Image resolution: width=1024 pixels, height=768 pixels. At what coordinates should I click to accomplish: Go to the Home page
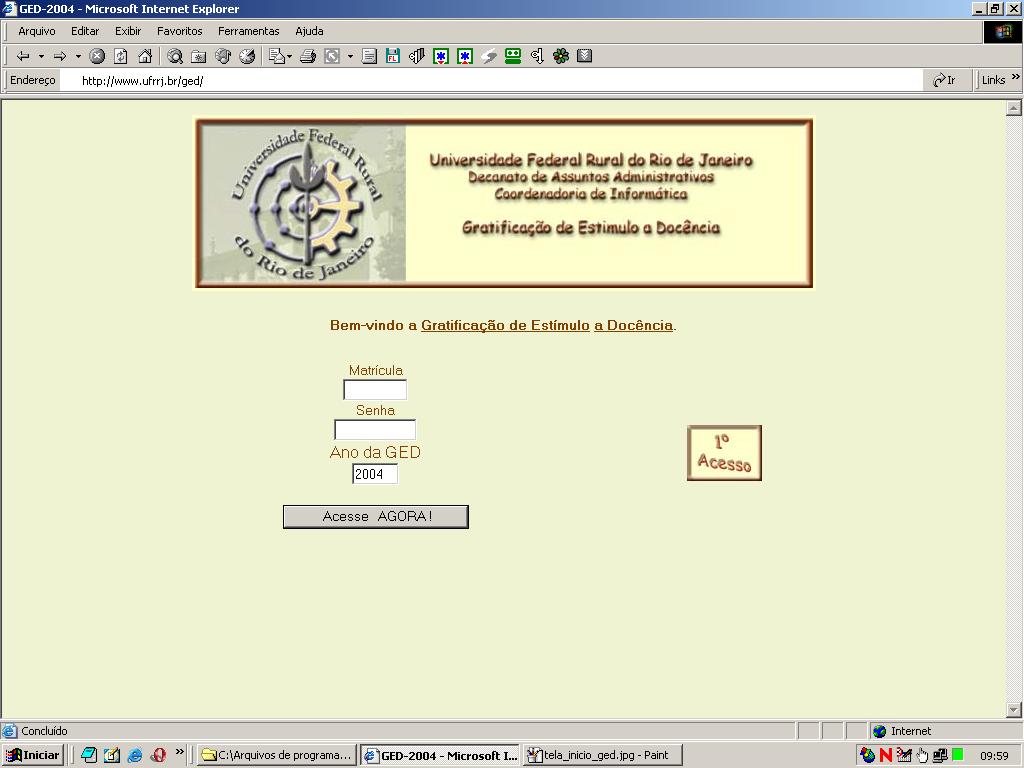coord(145,56)
